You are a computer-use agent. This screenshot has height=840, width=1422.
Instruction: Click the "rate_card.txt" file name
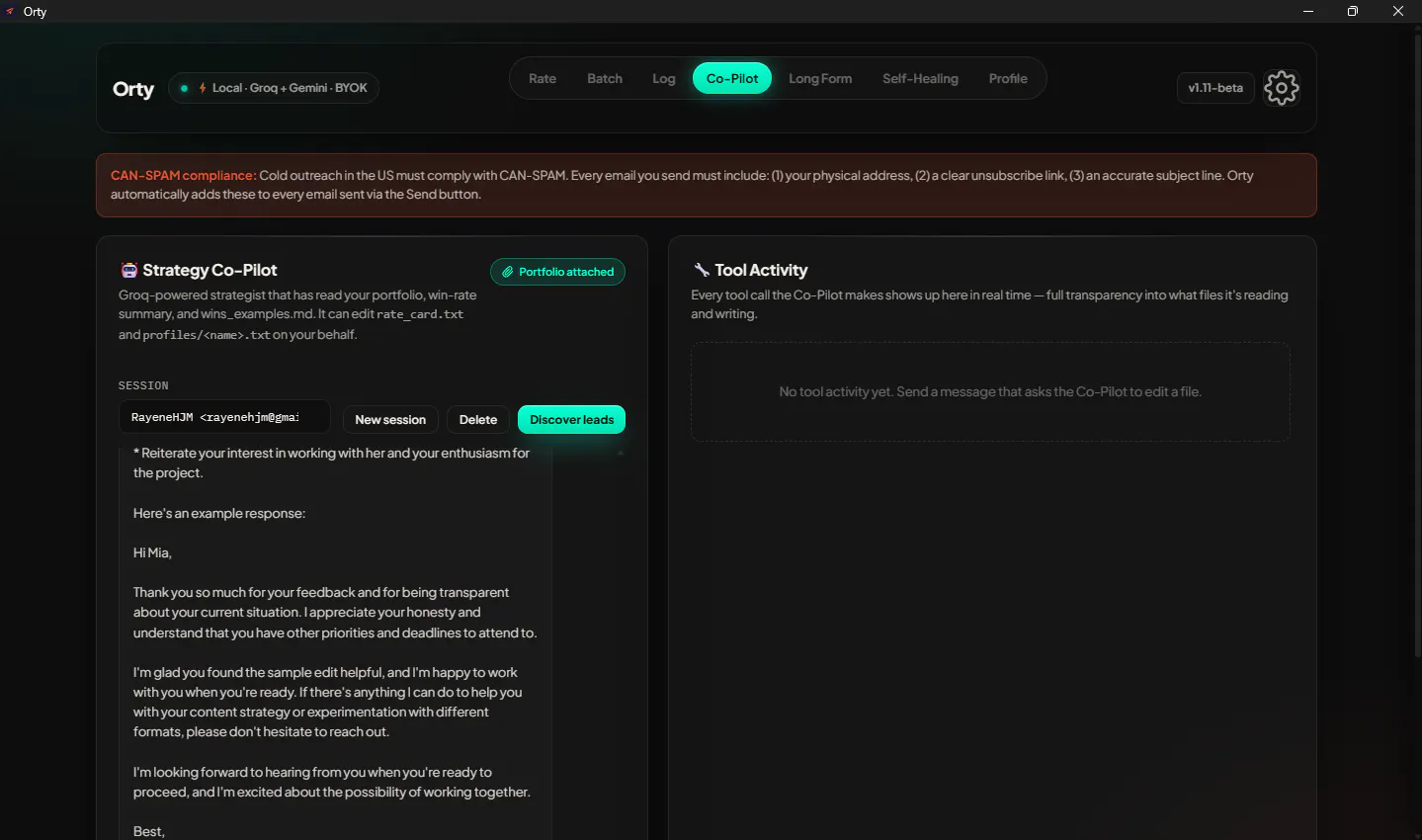420,314
